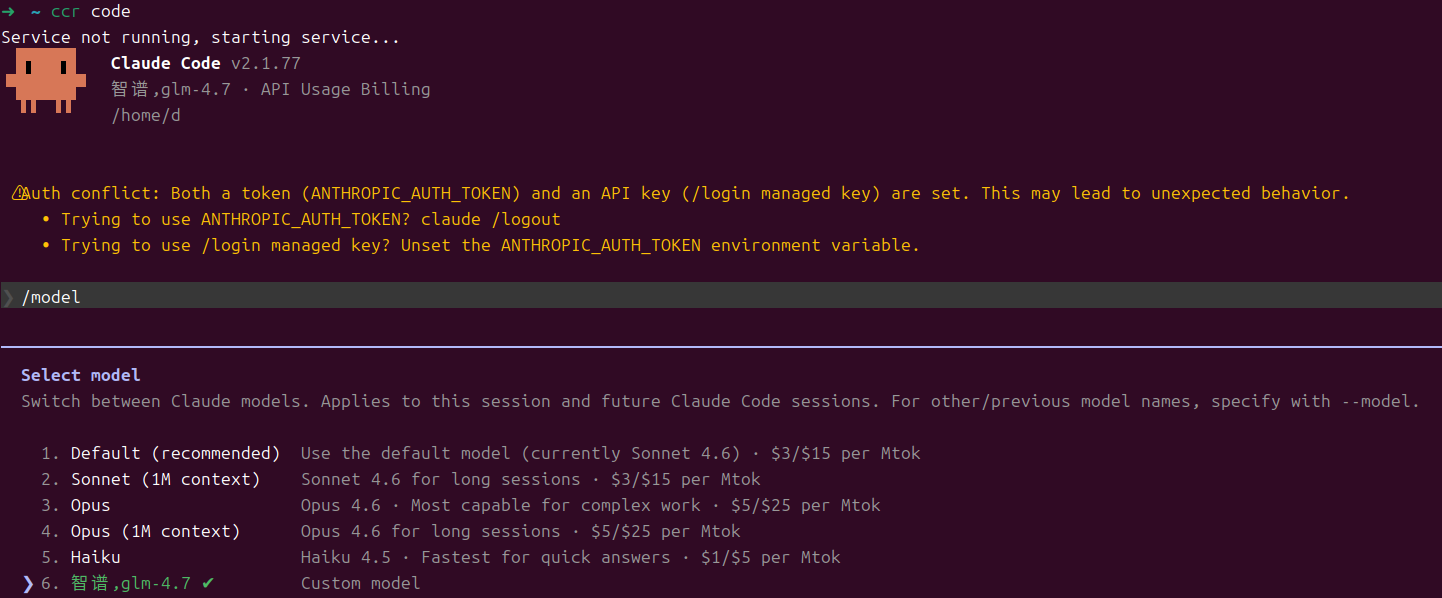Click the green checkmark beside glm-4.7
1442x598 pixels.
[x=207, y=583]
